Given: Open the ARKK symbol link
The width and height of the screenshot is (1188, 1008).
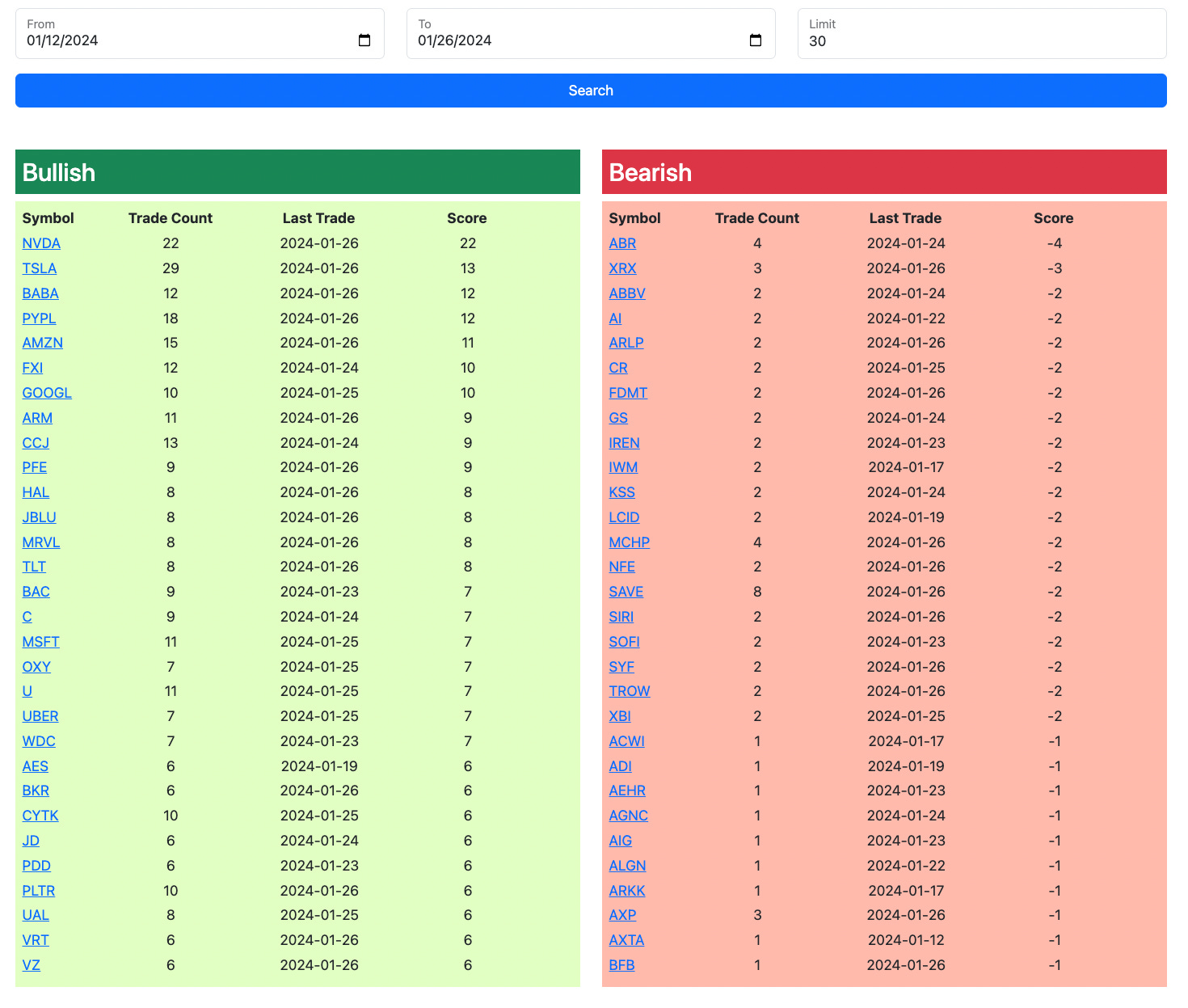Looking at the screenshot, I should point(627,891).
